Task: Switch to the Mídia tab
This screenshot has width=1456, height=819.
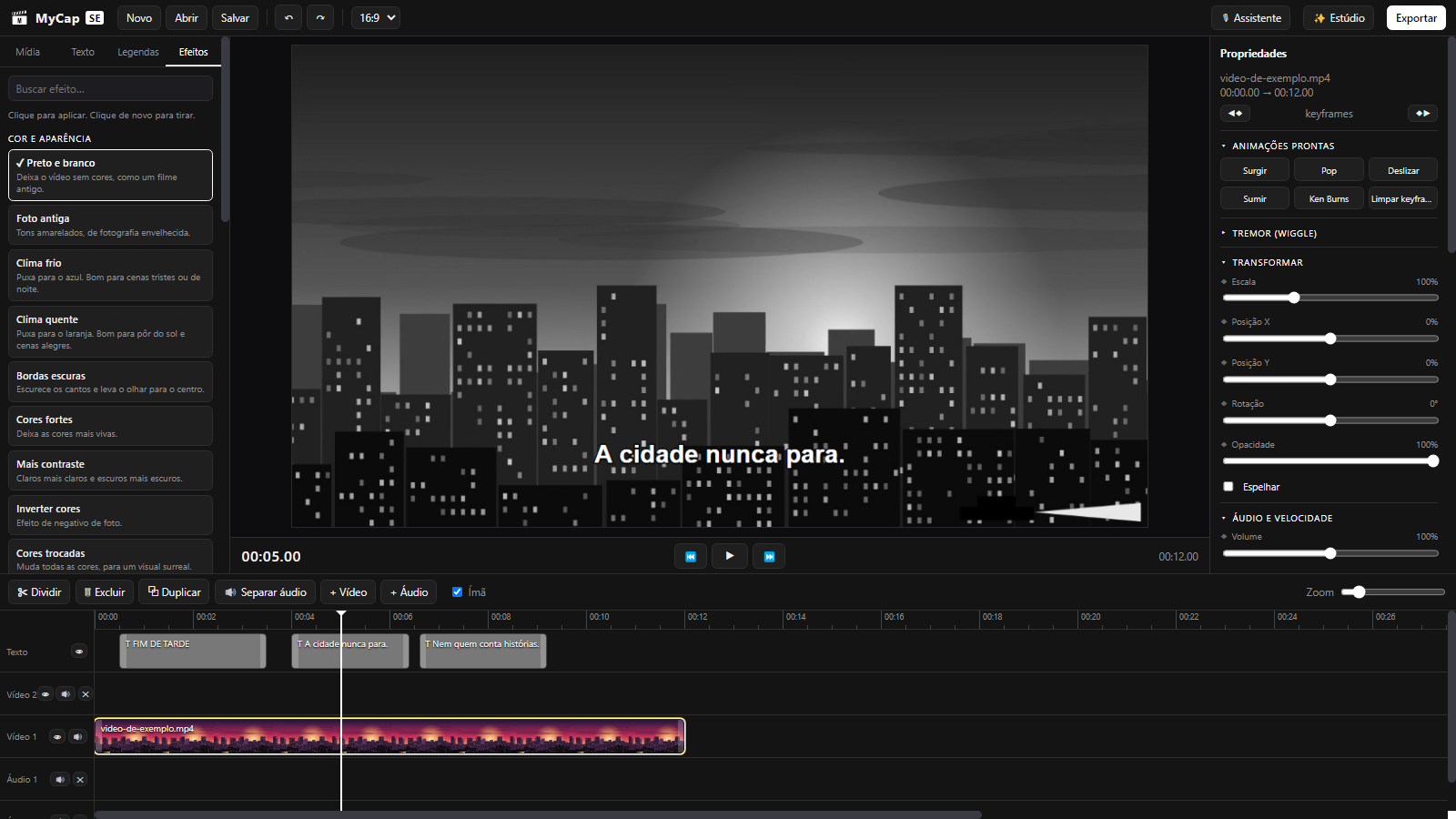Action: (x=28, y=52)
